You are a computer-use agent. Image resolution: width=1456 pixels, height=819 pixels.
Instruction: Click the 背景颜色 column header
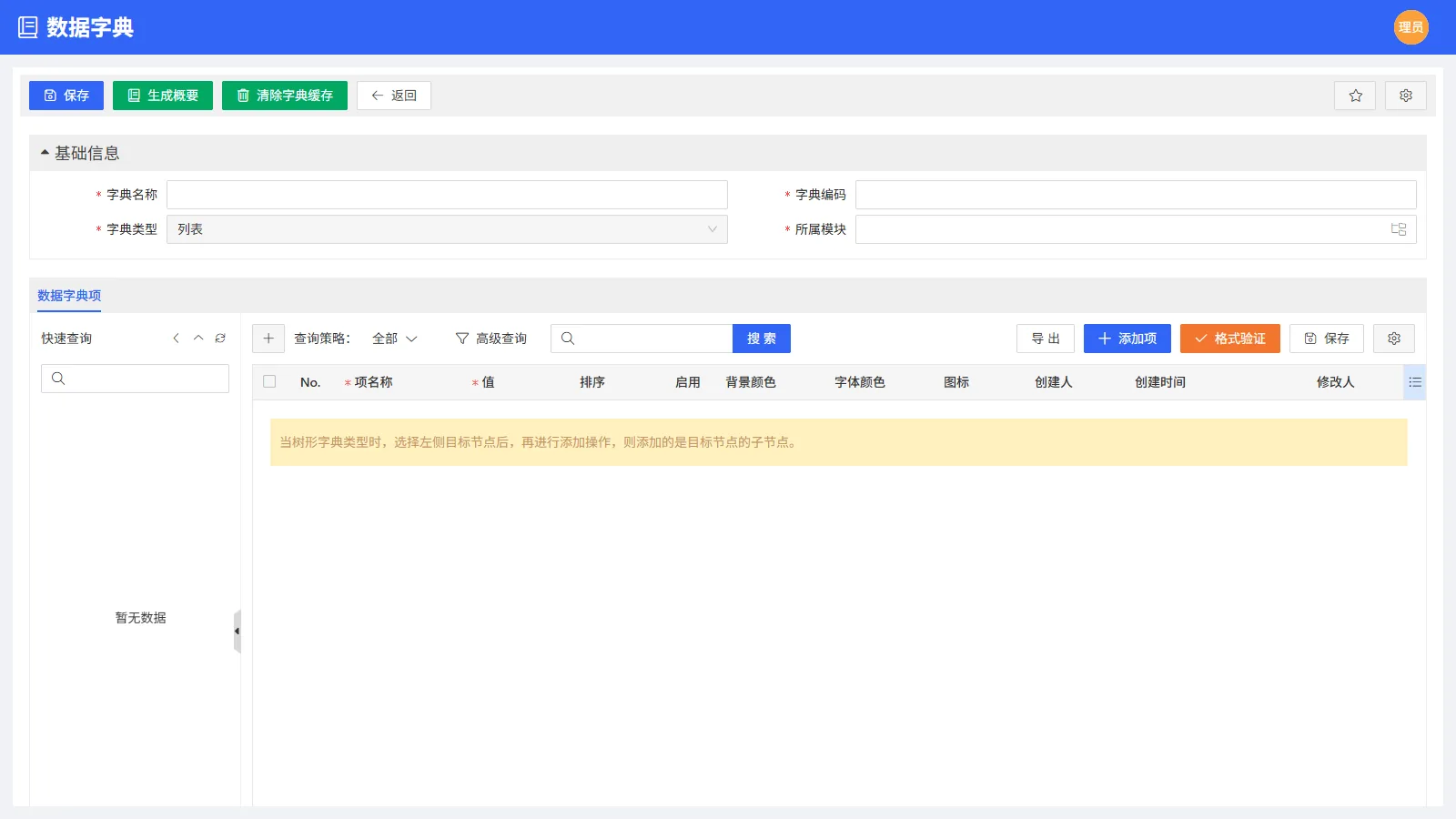(x=751, y=382)
